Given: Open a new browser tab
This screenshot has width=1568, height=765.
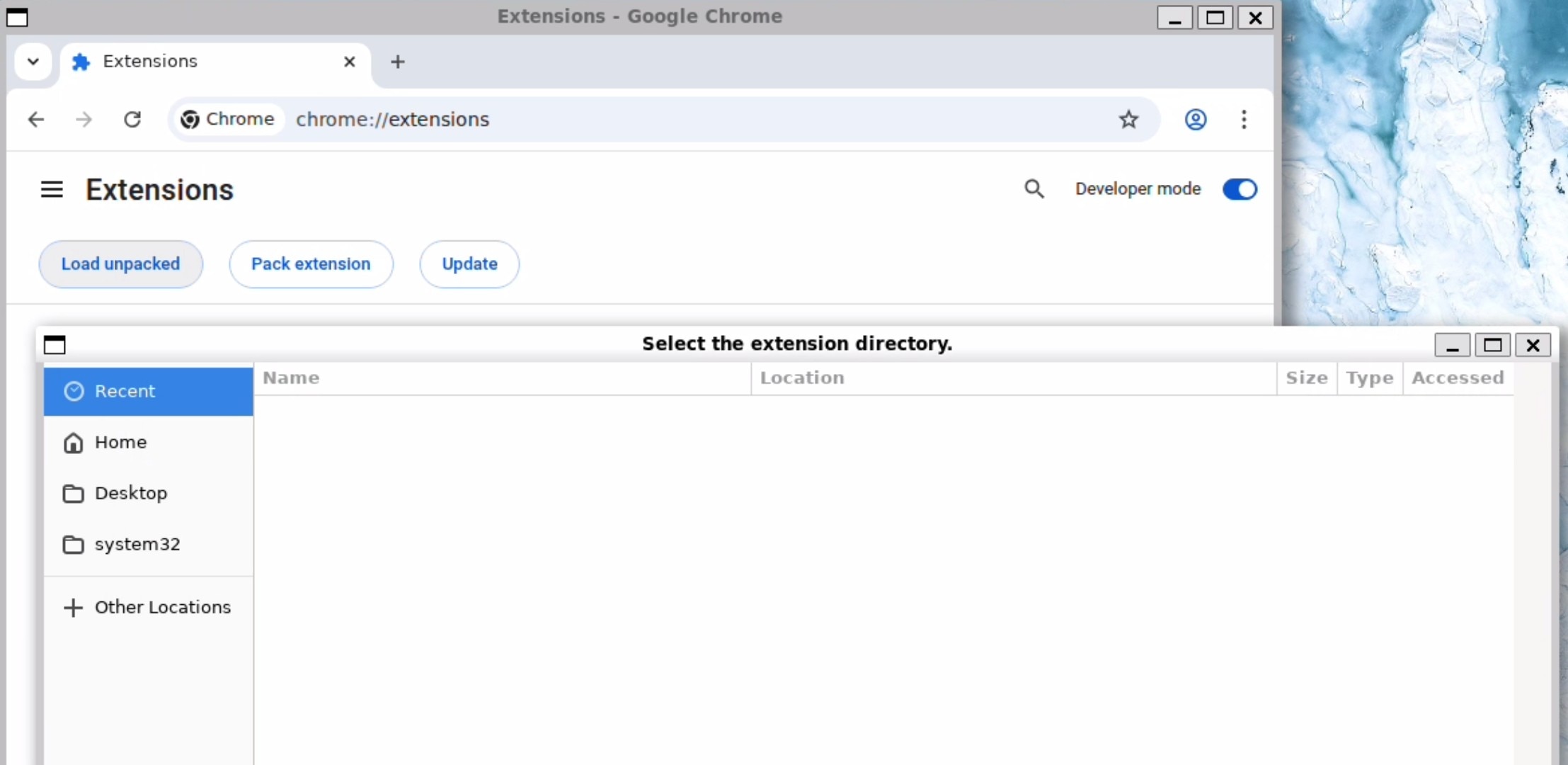Looking at the screenshot, I should coord(398,62).
